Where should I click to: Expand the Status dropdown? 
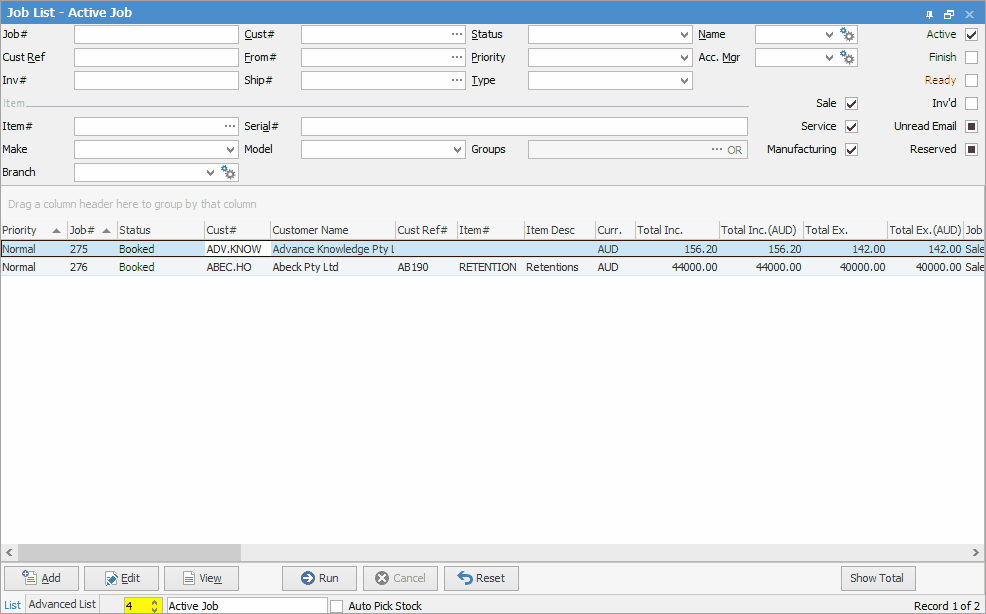click(684, 35)
